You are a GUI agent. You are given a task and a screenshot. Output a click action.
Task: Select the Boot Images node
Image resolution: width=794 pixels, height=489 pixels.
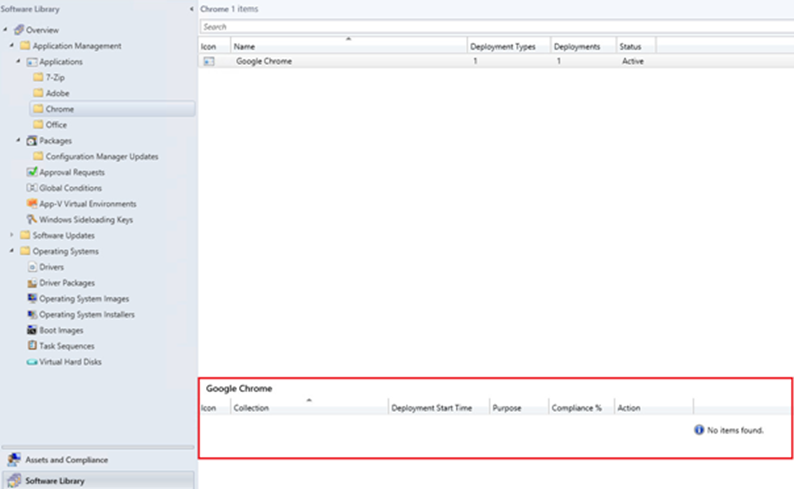coord(61,330)
